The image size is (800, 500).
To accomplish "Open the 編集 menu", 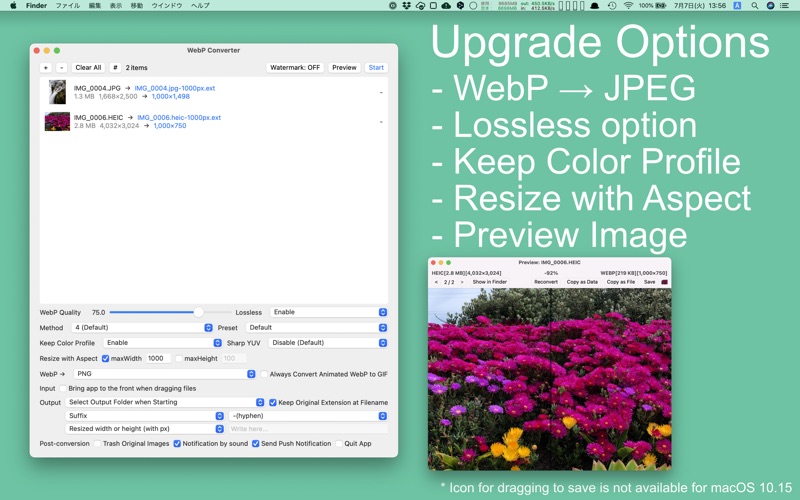I will (94, 5).
